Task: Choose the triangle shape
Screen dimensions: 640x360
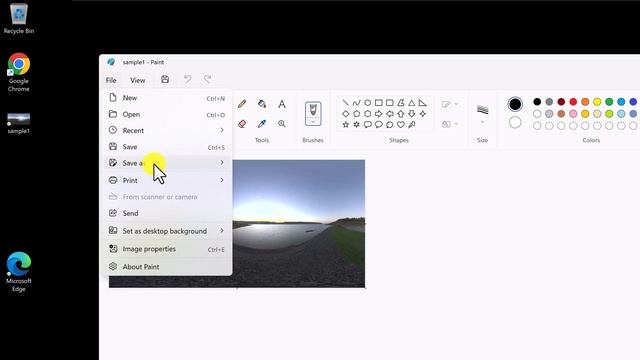Action: [x=411, y=103]
